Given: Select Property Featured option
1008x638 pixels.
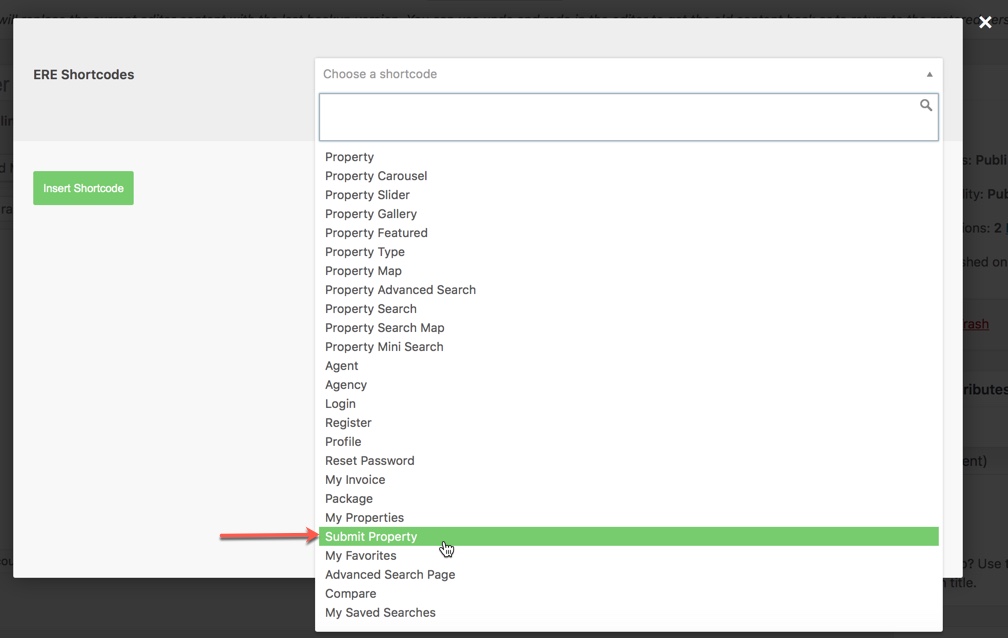Looking at the screenshot, I should [629, 233].
